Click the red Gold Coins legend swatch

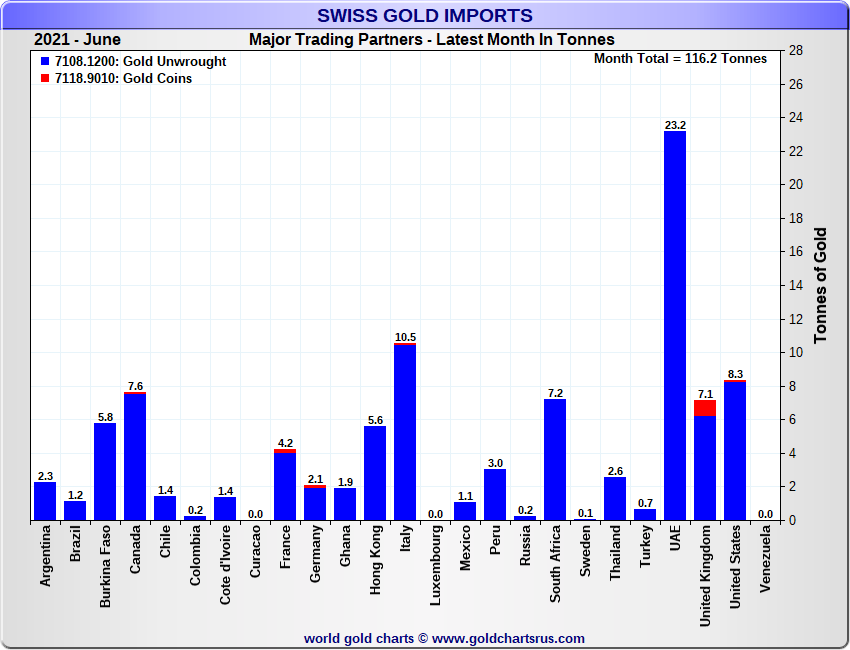click(x=45, y=79)
